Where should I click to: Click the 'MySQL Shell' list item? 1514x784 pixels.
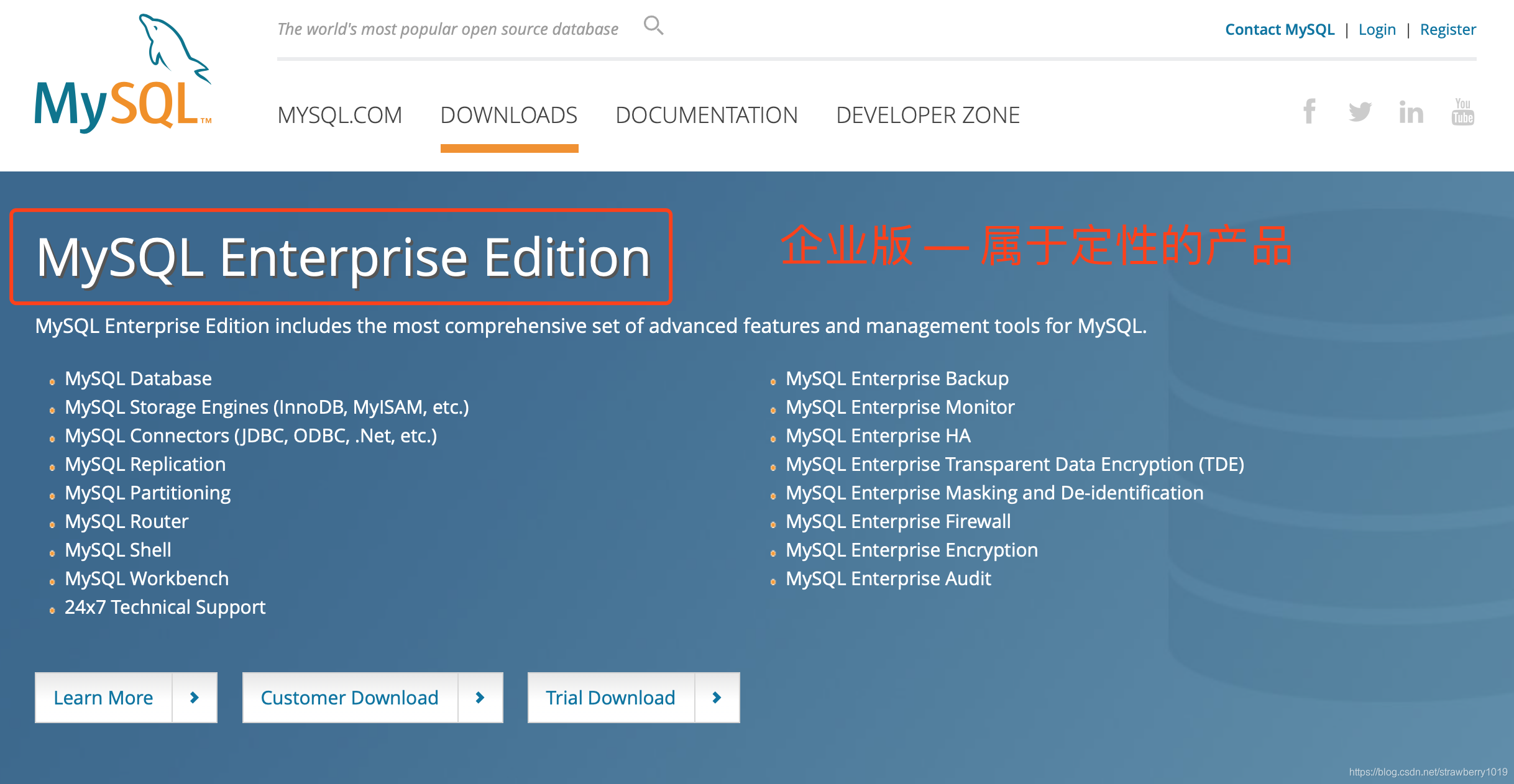(118, 550)
